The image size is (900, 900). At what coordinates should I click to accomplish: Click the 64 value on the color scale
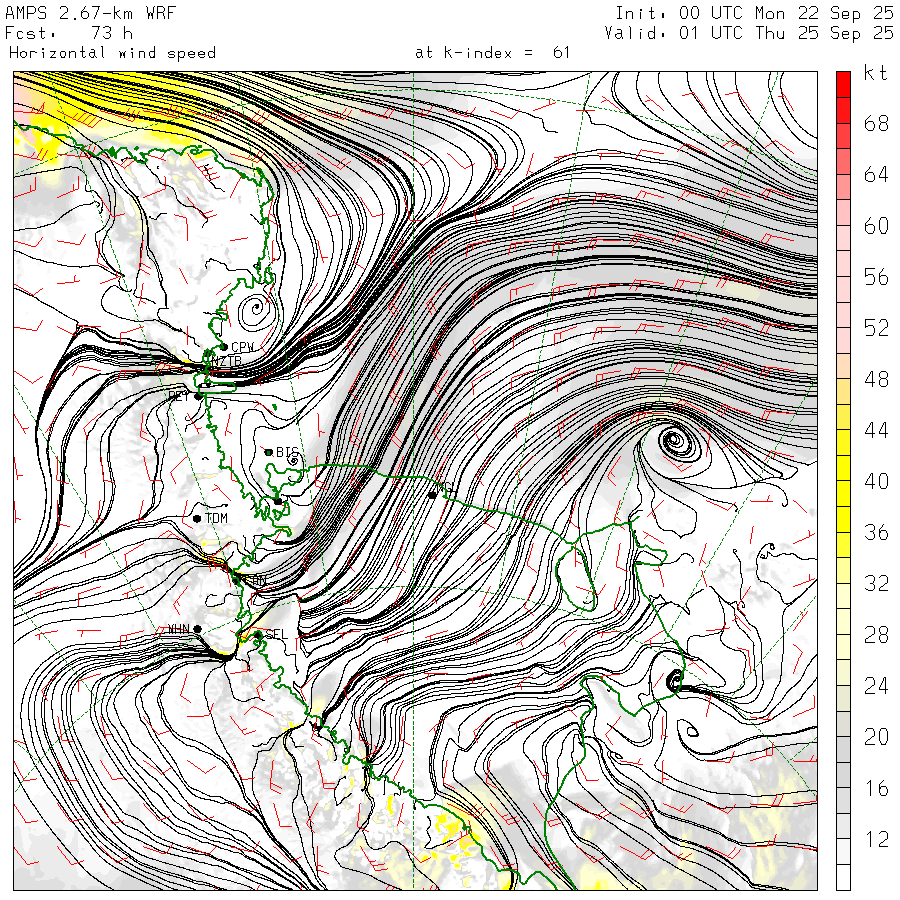pos(876,174)
